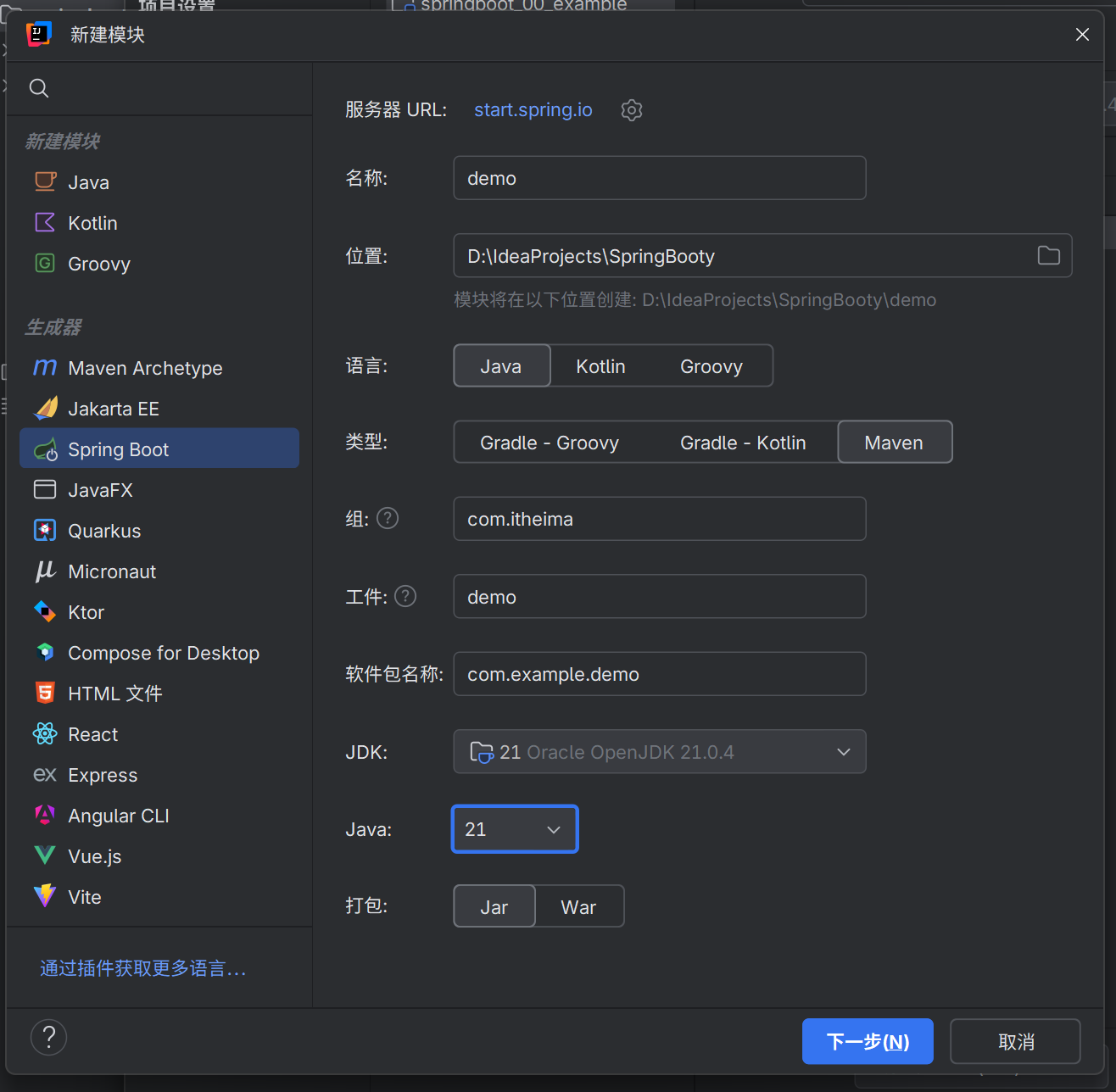
Task: Select Express generator
Action: click(x=159, y=775)
